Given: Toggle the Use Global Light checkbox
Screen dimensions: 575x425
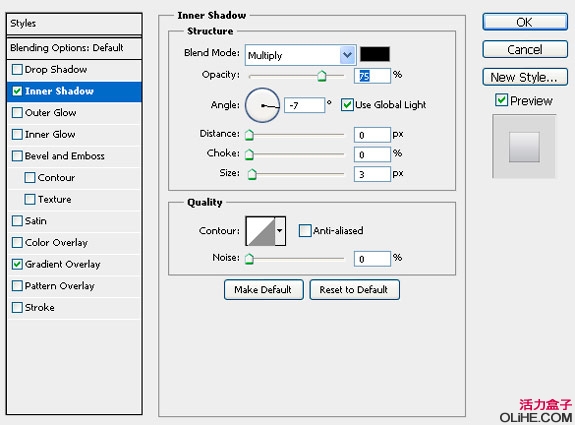Looking at the screenshot, I should [x=347, y=105].
